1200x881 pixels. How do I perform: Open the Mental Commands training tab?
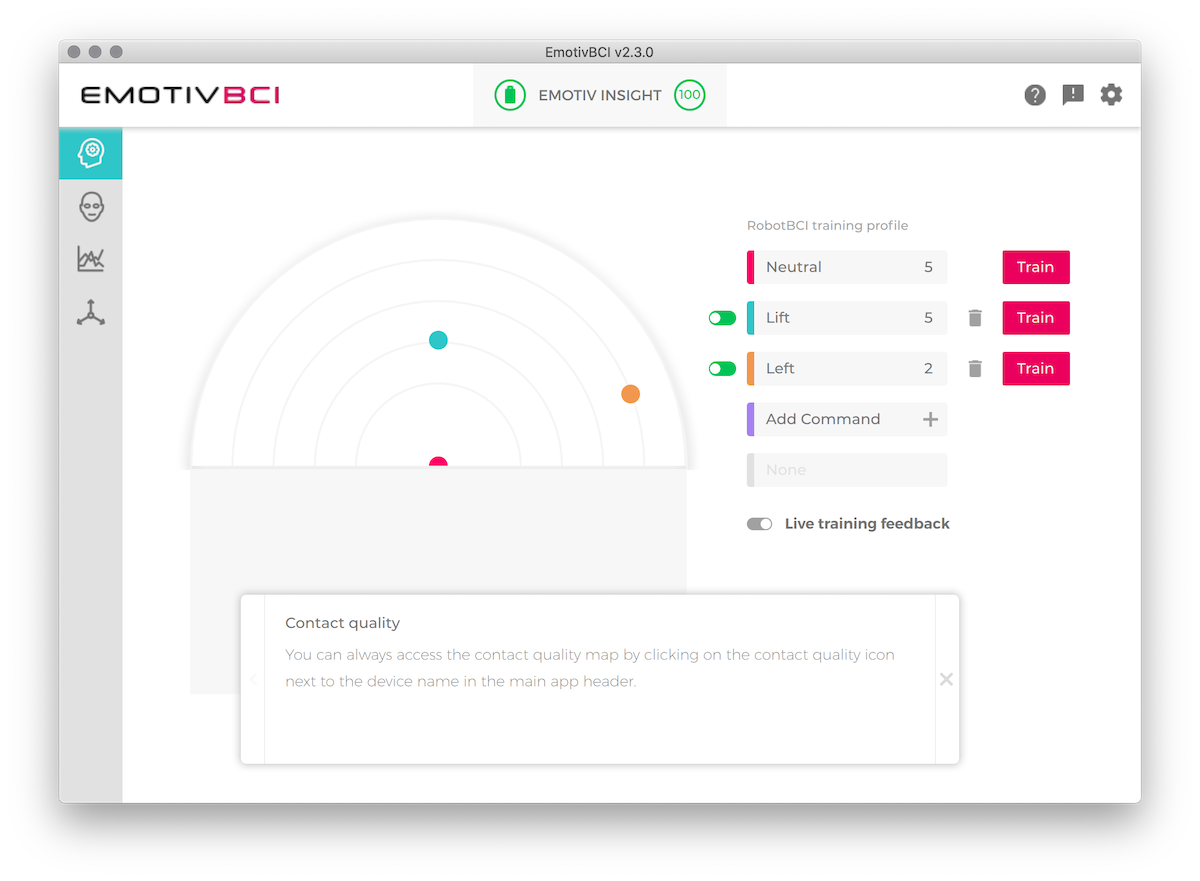pos(91,153)
